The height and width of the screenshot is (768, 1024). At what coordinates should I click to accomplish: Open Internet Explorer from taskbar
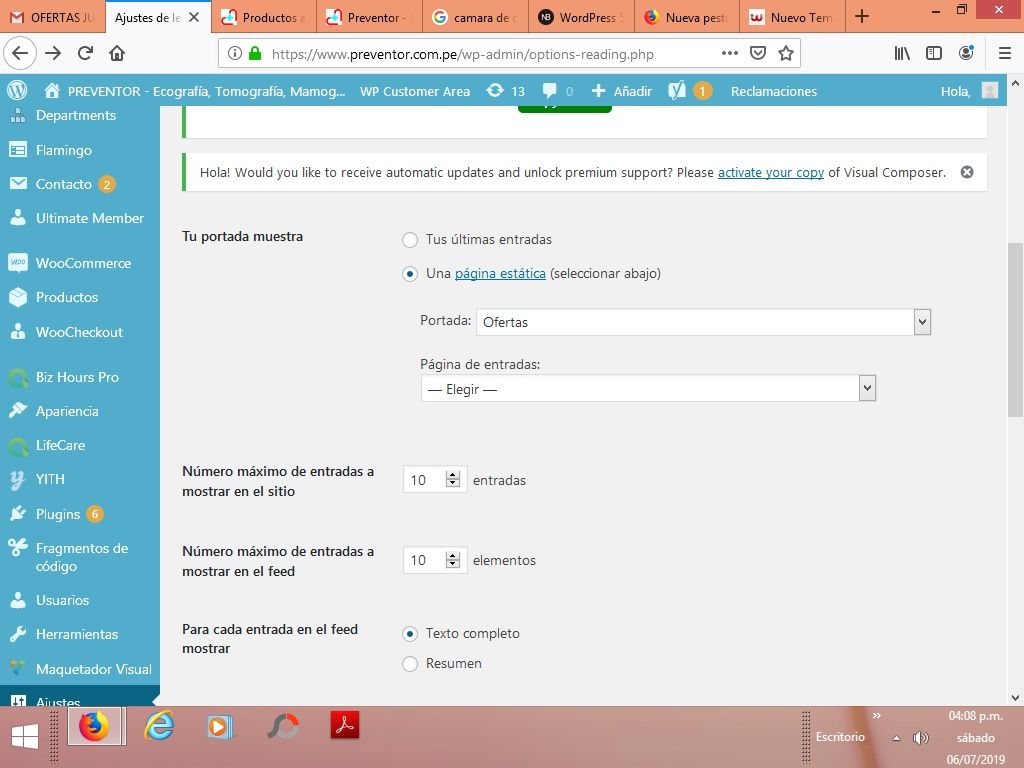pos(159,726)
